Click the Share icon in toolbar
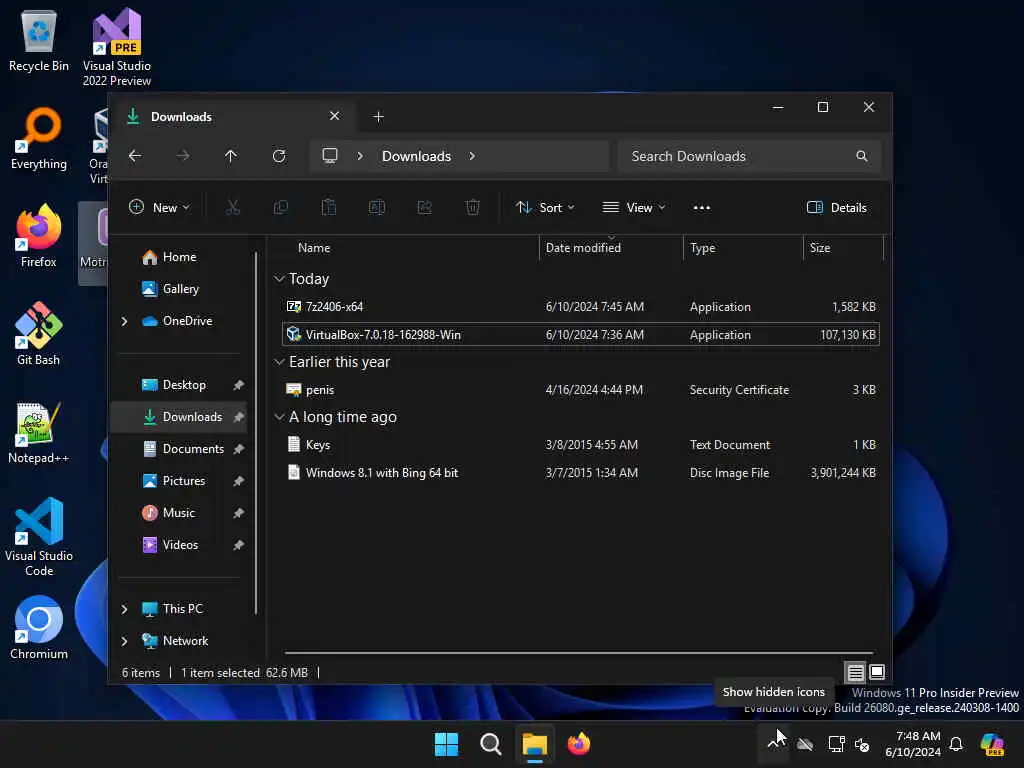 point(424,208)
